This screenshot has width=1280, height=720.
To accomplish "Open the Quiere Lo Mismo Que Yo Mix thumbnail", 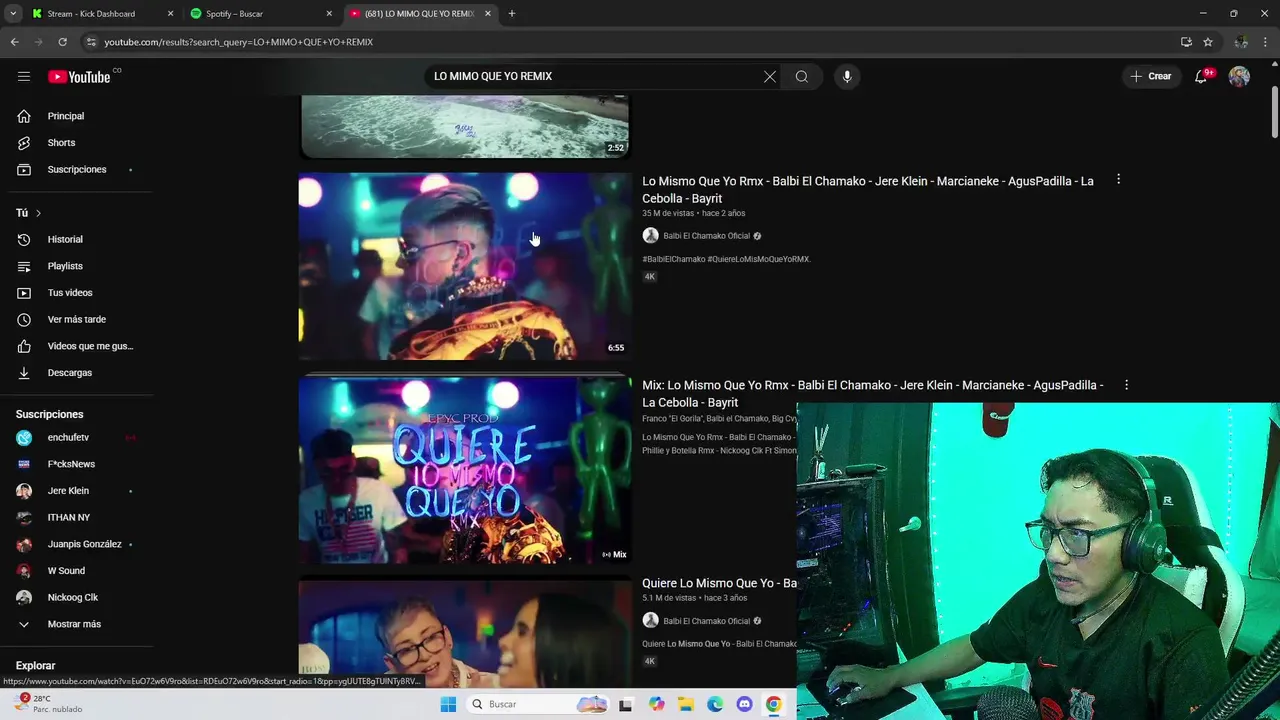I will click(465, 470).
